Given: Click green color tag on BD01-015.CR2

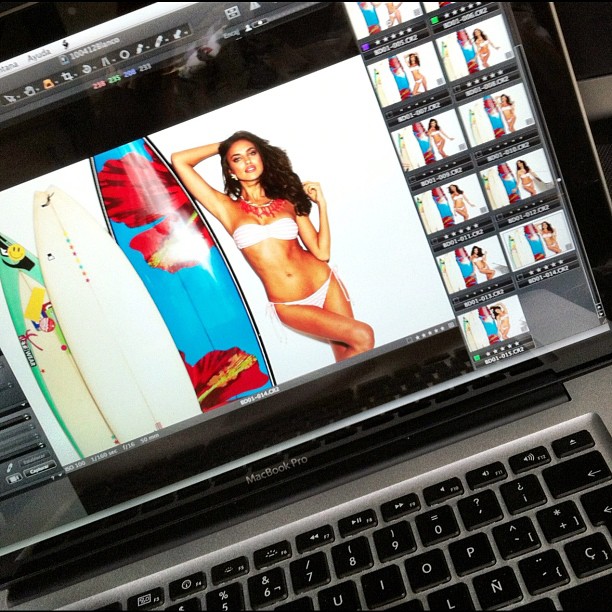Looking at the screenshot, I should (x=477, y=358).
